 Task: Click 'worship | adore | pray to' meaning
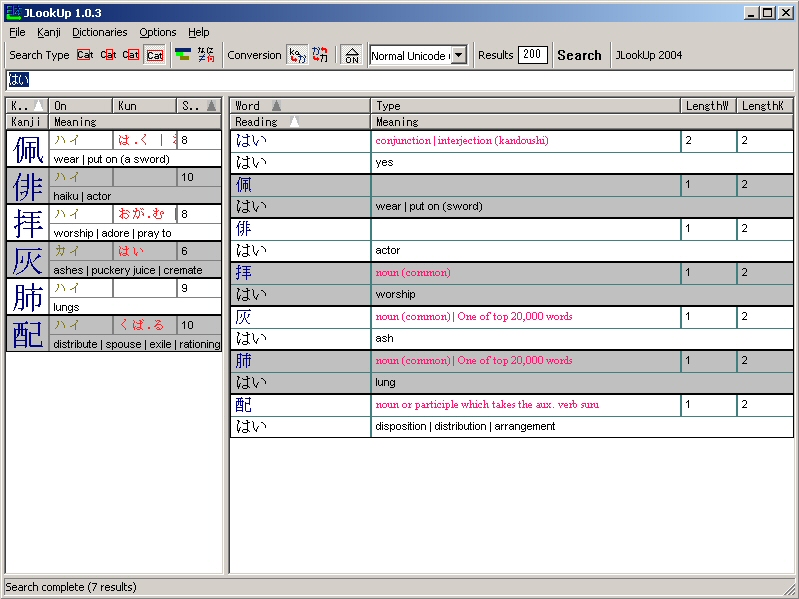112,233
